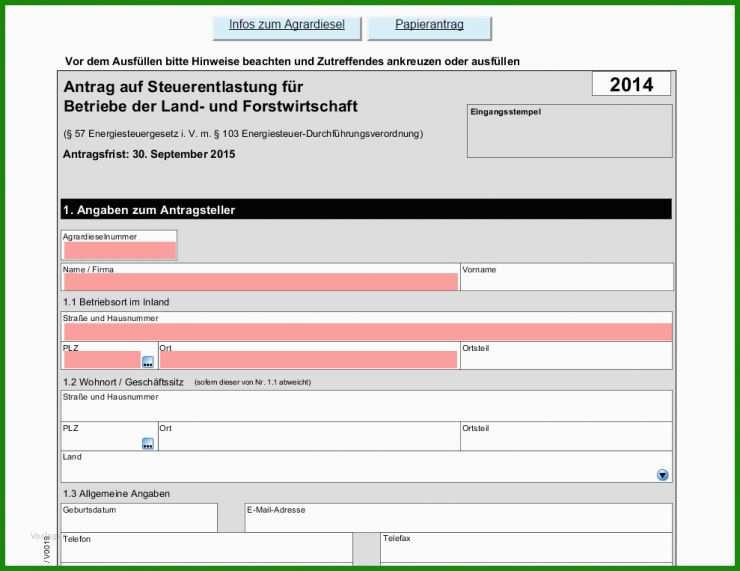This screenshot has height=571, width=740.
Task: Click into the Vorname field
Action: point(566,277)
